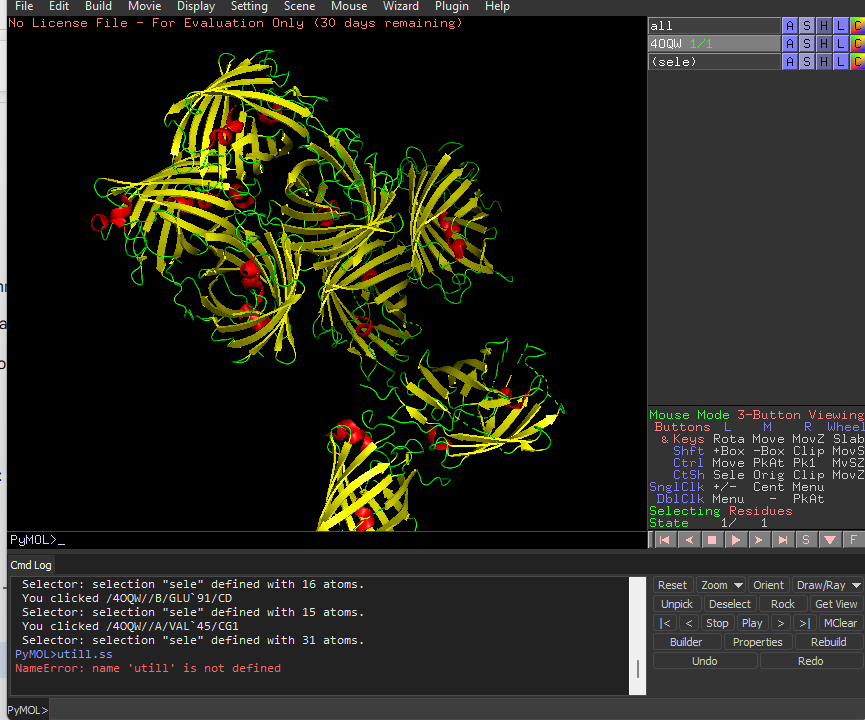865x720 pixels.
Task: Open the Show (S) menu for the all row
Action: (807, 26)
